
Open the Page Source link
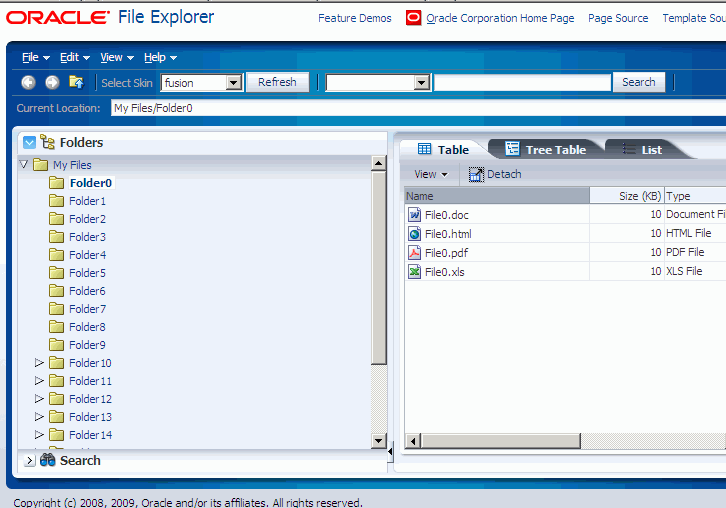pos(618,18)
